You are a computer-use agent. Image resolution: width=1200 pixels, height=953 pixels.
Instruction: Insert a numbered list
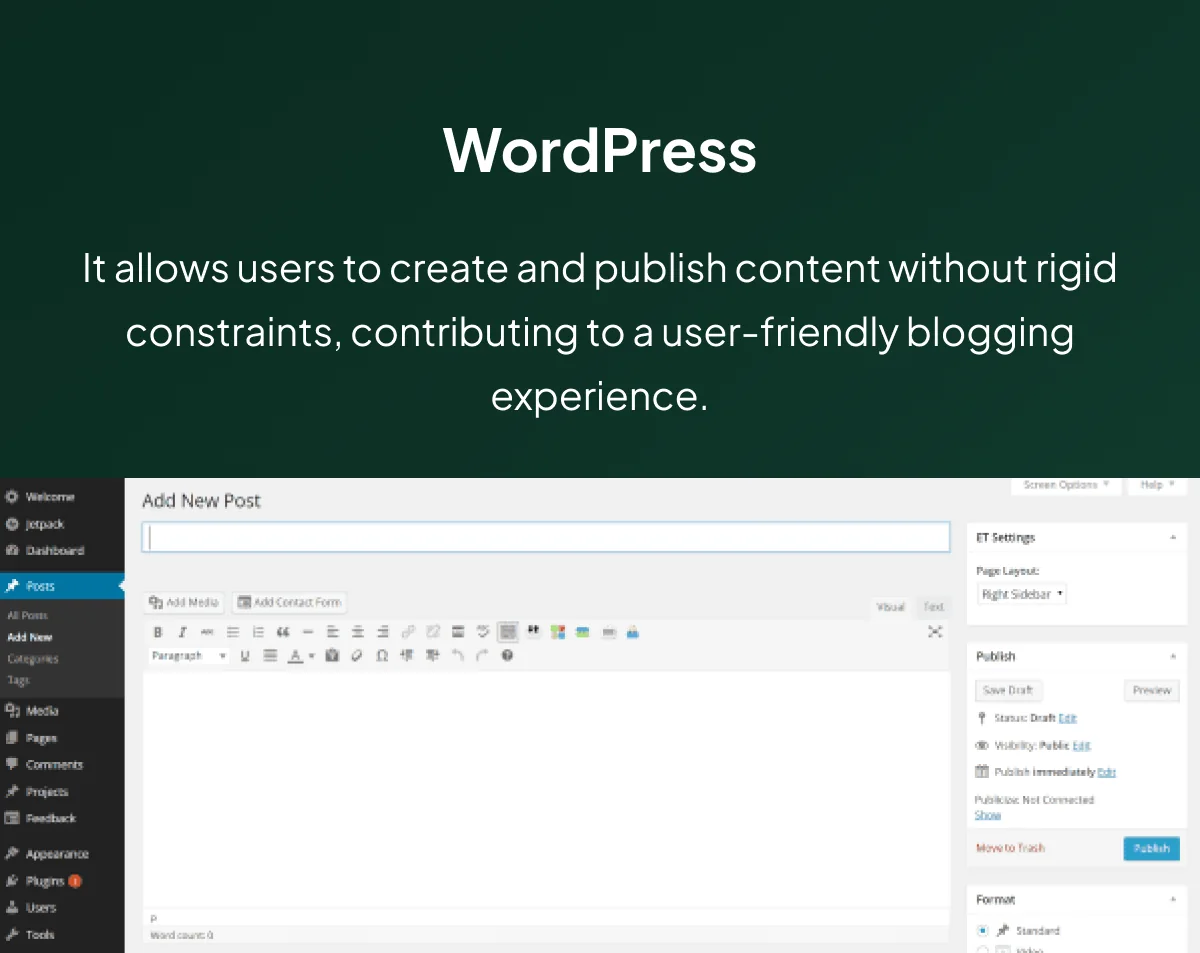click(258, 632)
